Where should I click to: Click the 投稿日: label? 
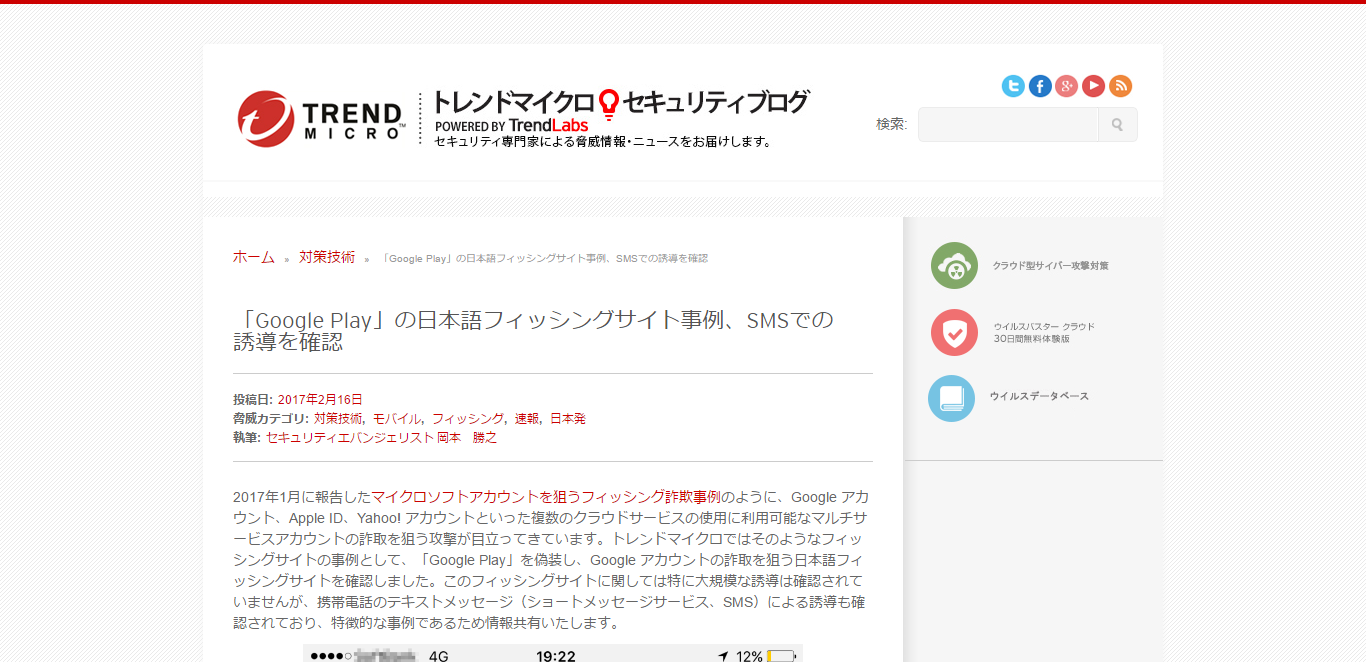[253, 399]
